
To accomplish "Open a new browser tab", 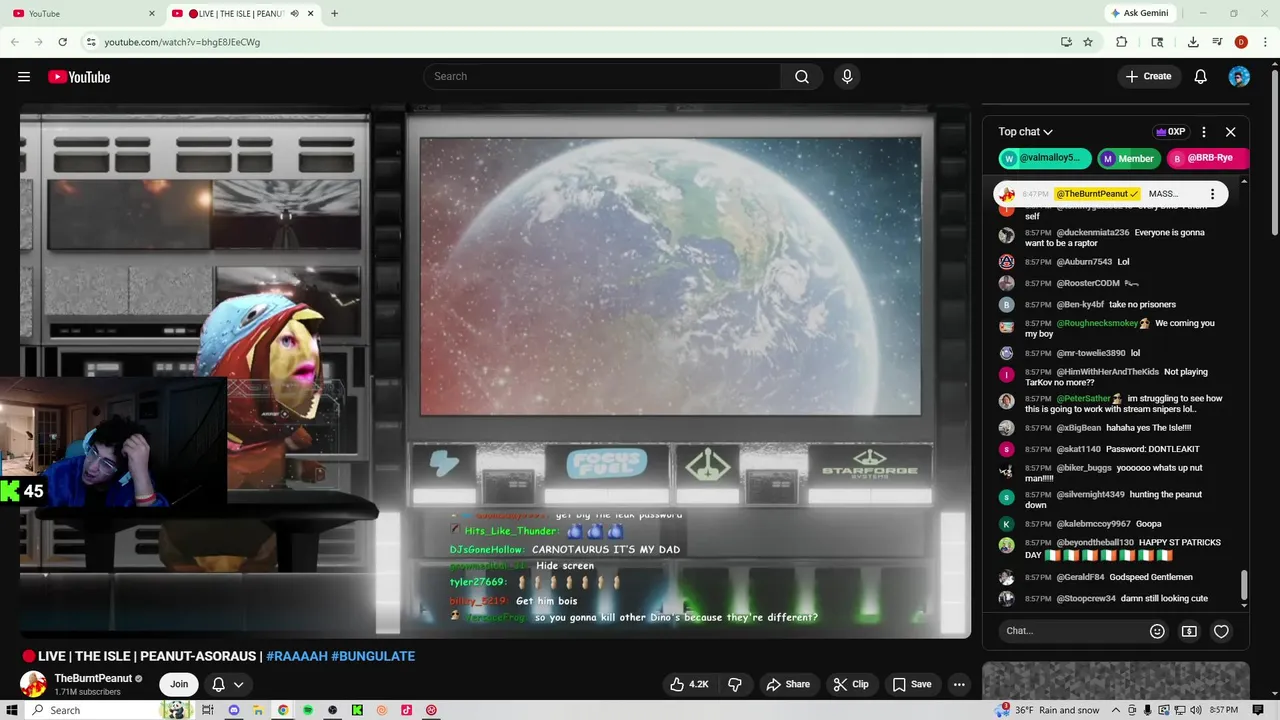I will (334, 13).
